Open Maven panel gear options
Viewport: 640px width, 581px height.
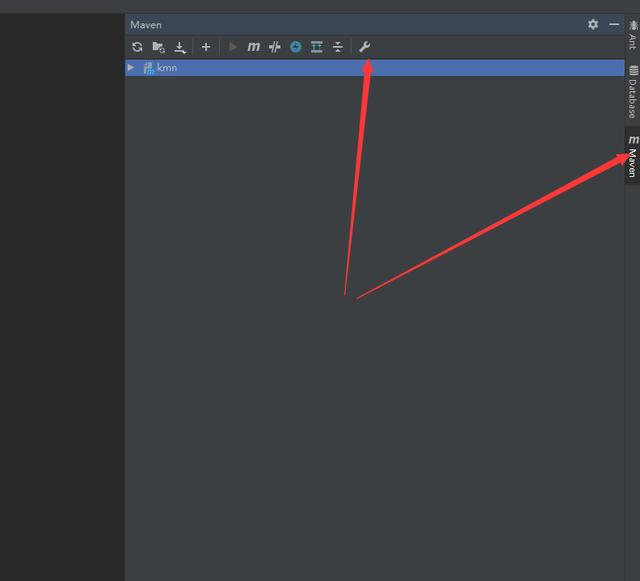point(593,24)
